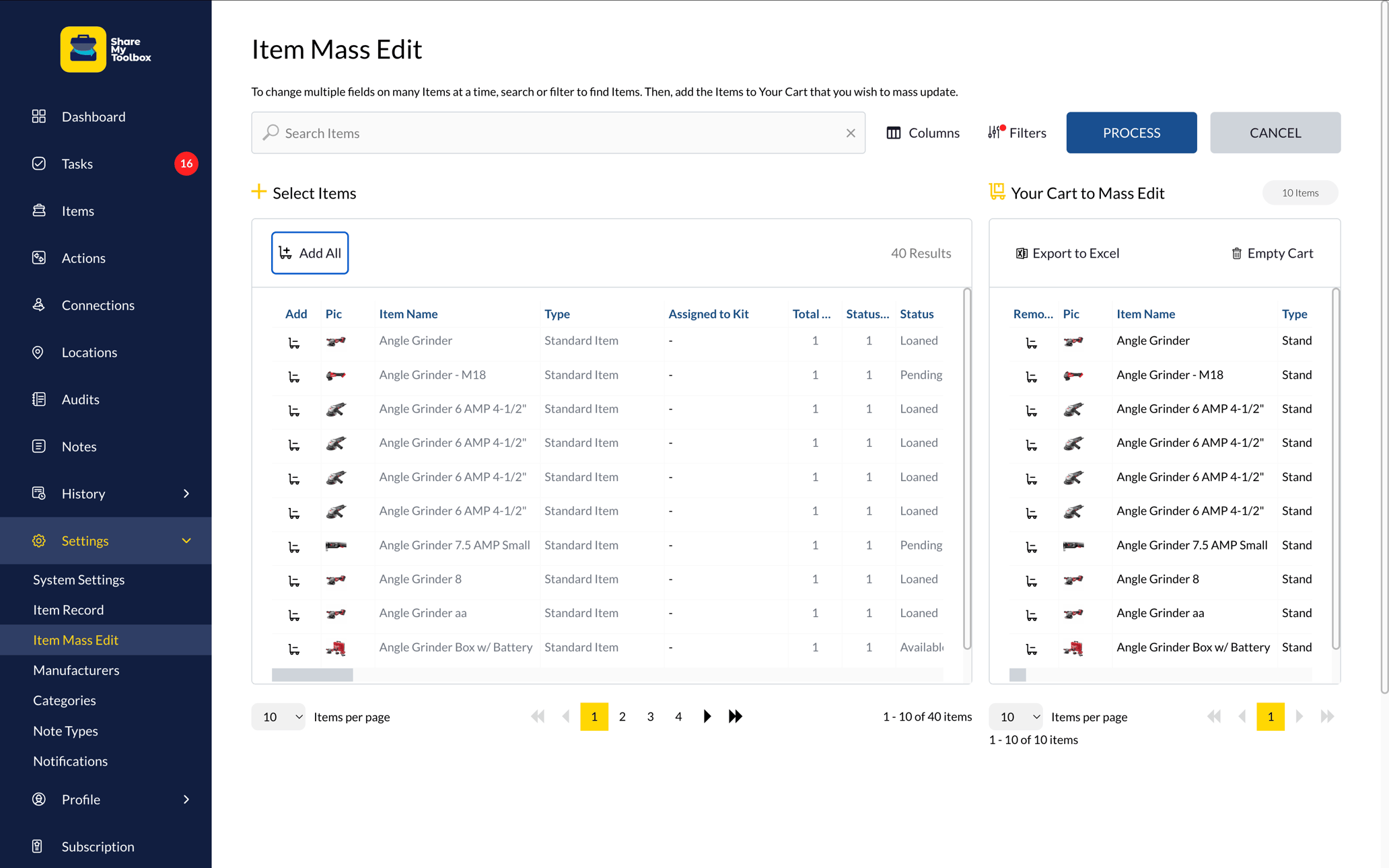The height and width of the screenshot is (868, 1389).
Task: Click the Share My Toolbox logo
Action: pos(106,49)
